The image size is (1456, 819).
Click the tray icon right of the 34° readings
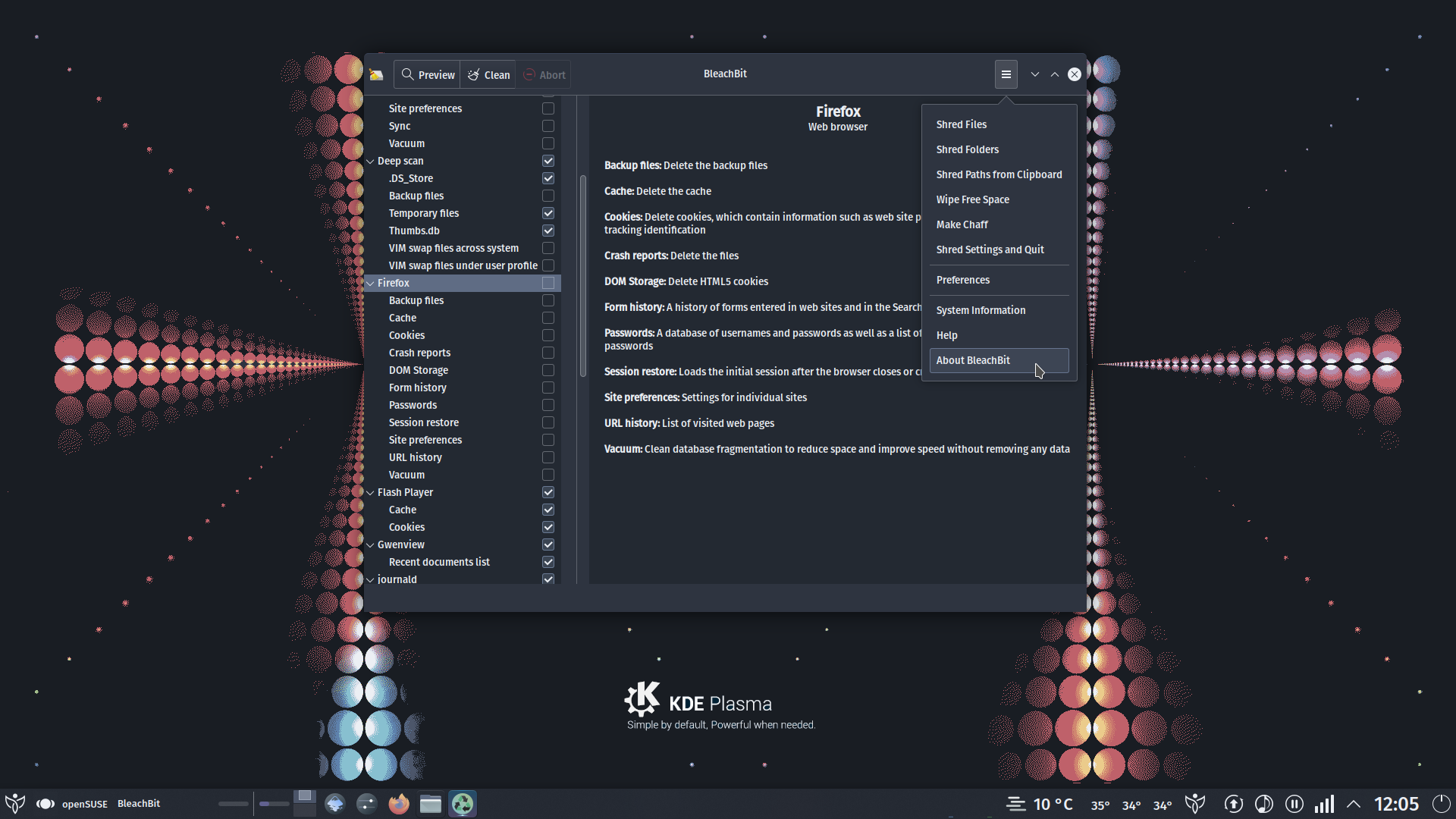point(1195,804)
